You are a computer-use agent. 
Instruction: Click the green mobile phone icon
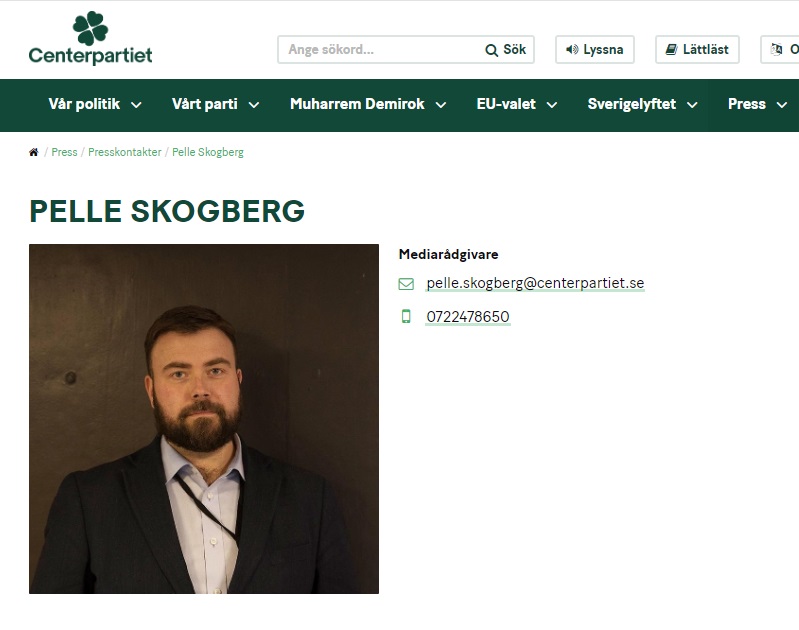(x=406, y=317)
